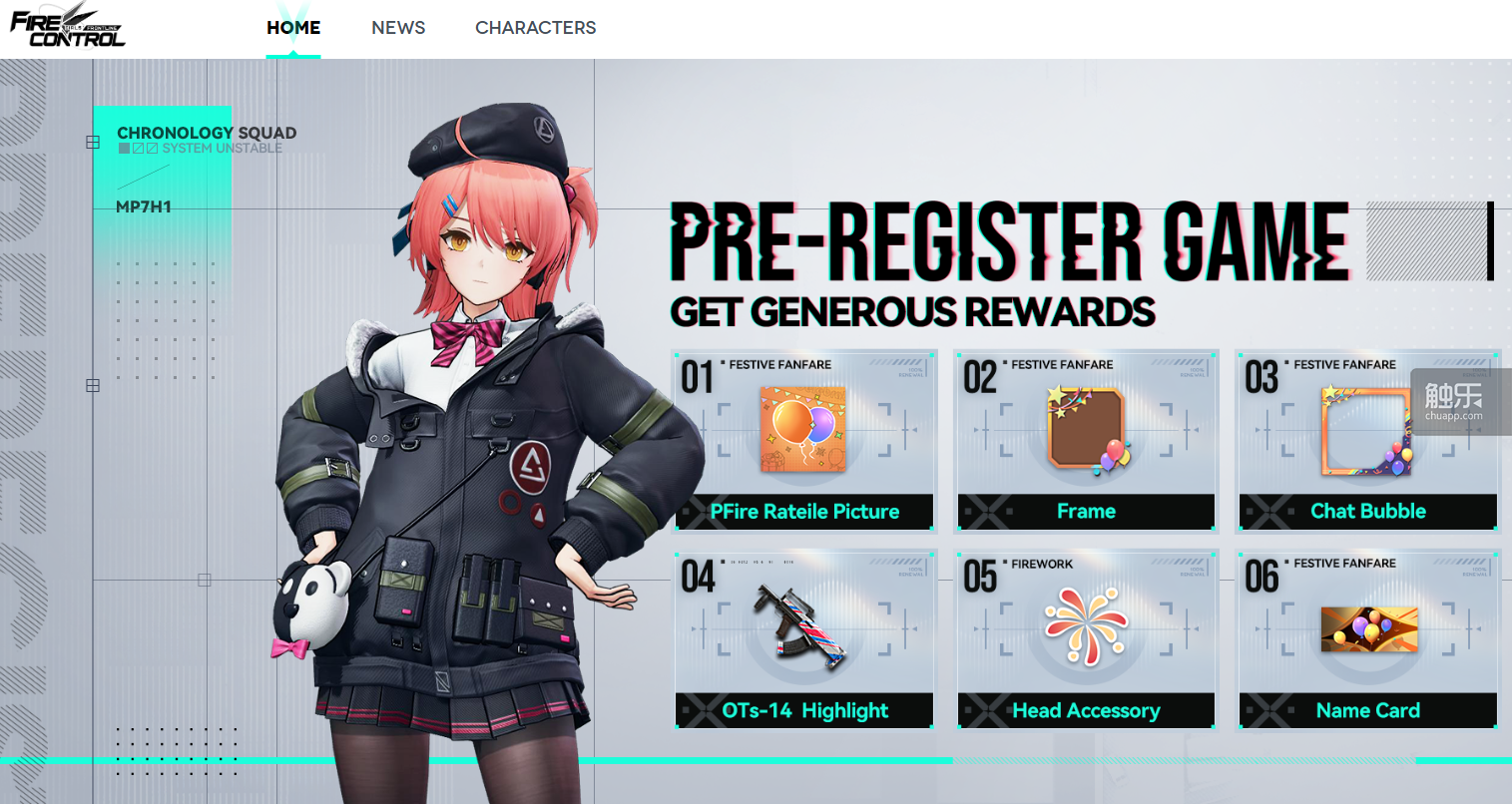Click the MP7H1 character label

tap(144, 207)
